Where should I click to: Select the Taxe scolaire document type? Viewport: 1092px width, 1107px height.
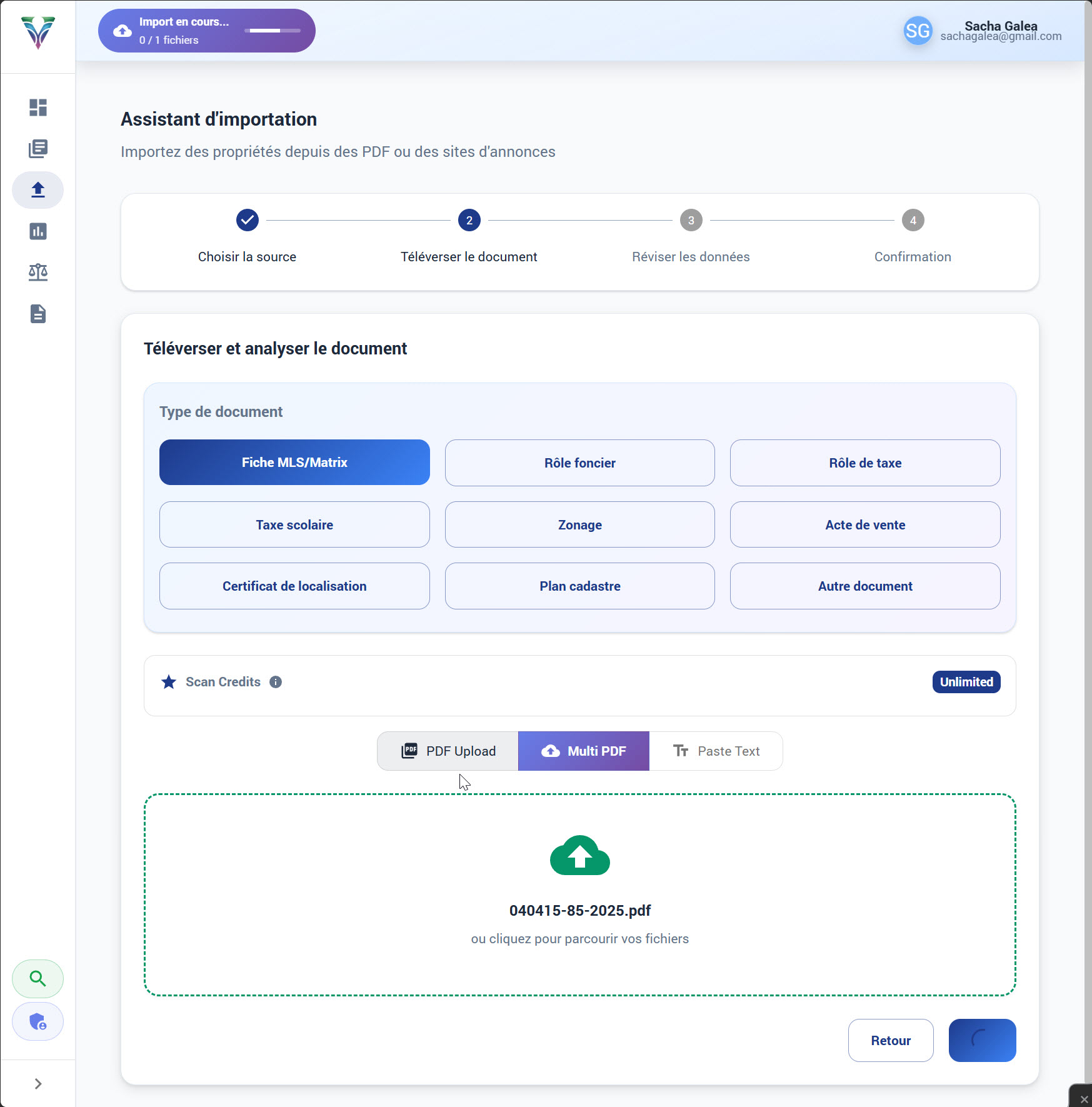click(x=294, y=524)
